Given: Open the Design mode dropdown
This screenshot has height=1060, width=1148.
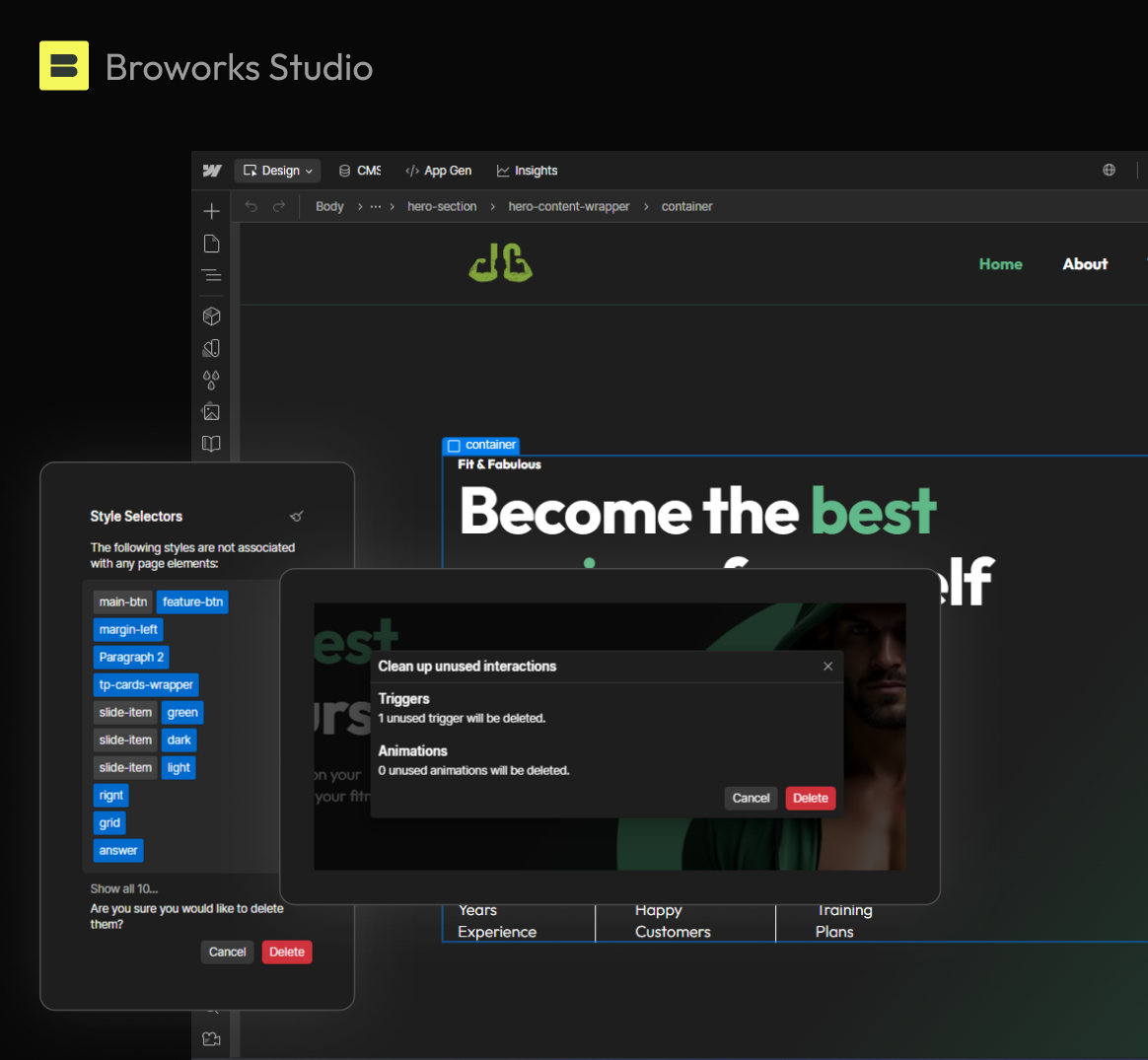Looking at the screenshot, I should pyautogui.click(x=277, y=171).
